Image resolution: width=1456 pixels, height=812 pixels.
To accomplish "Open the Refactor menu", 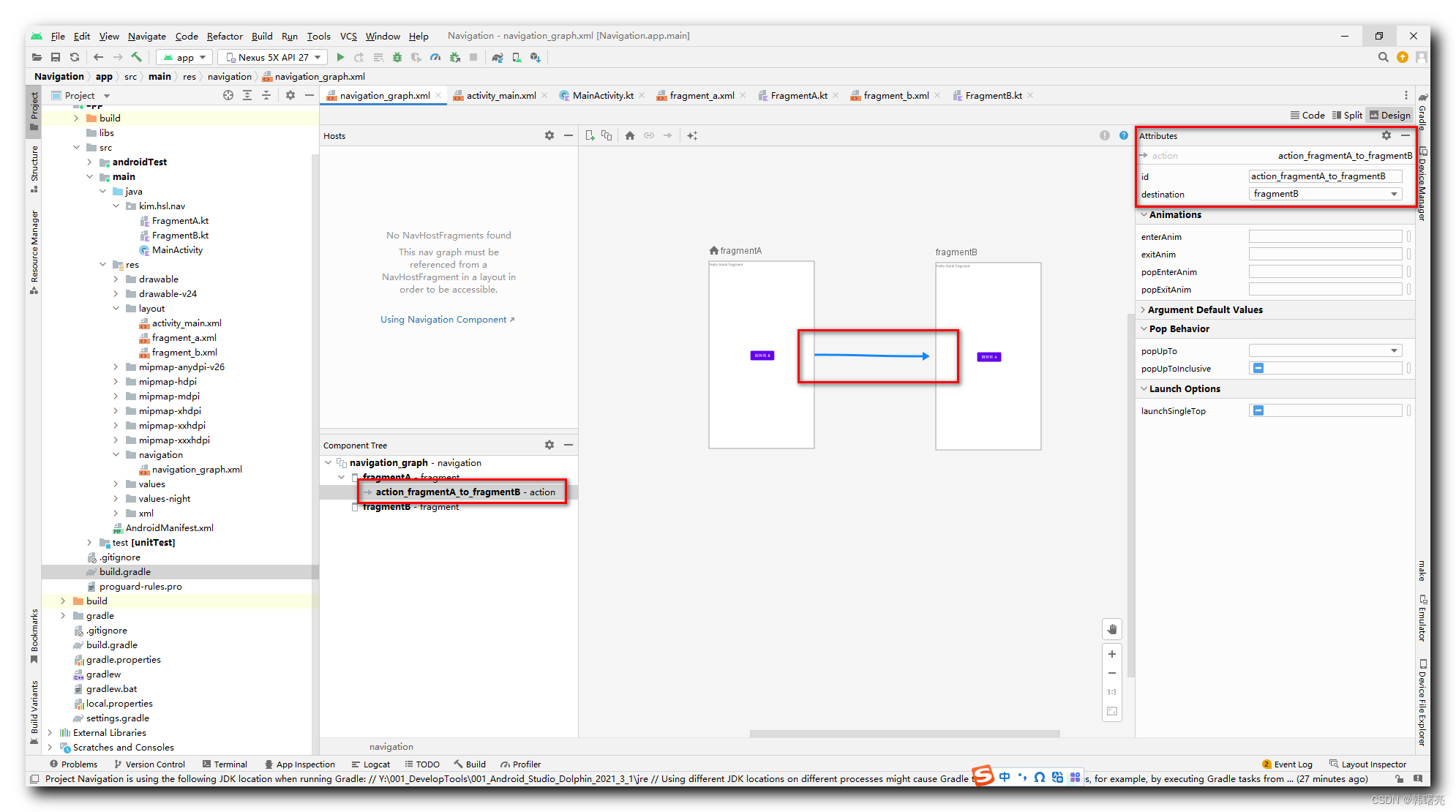I will coord(224,36).
